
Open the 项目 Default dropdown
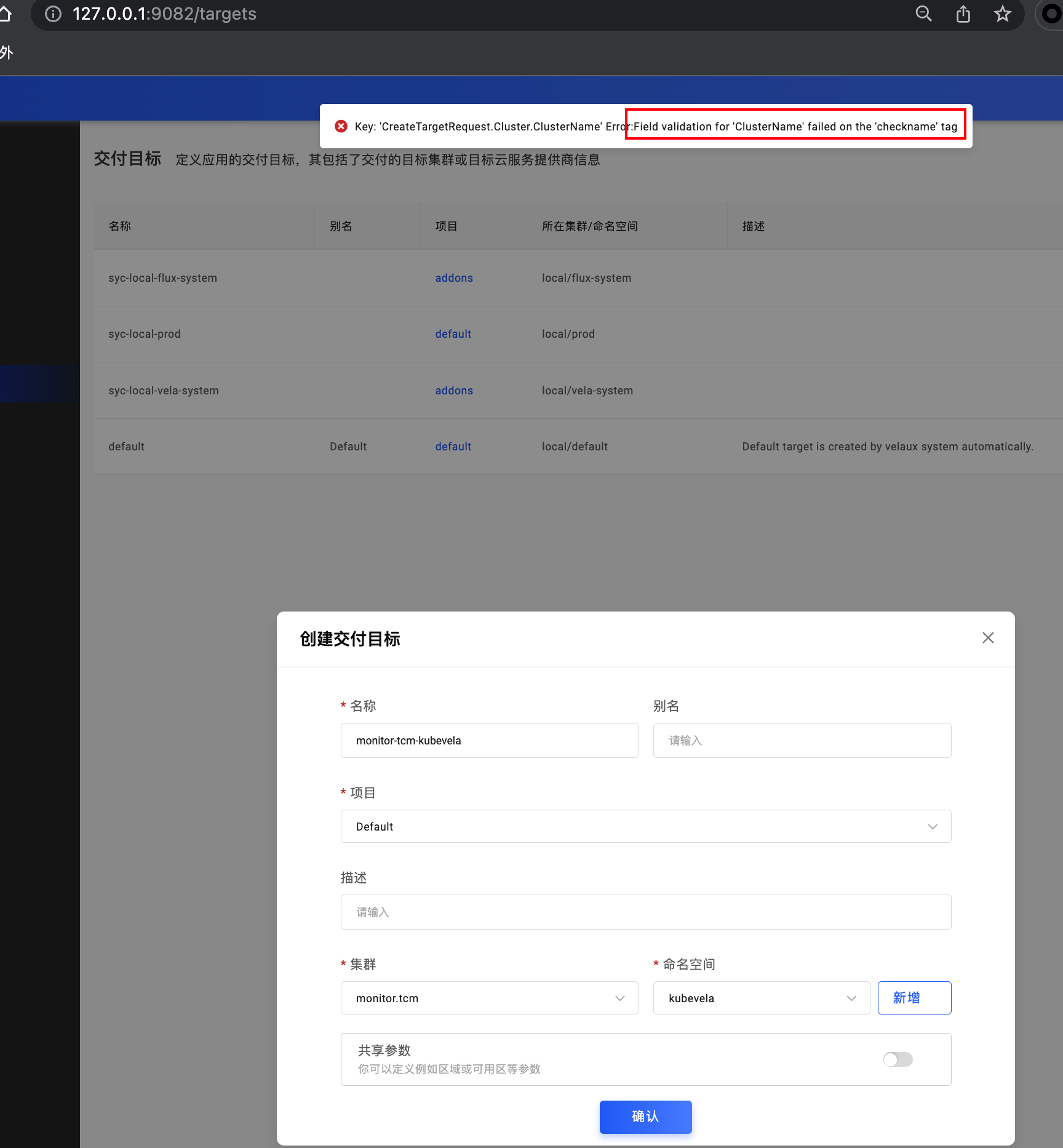(645, 826)
